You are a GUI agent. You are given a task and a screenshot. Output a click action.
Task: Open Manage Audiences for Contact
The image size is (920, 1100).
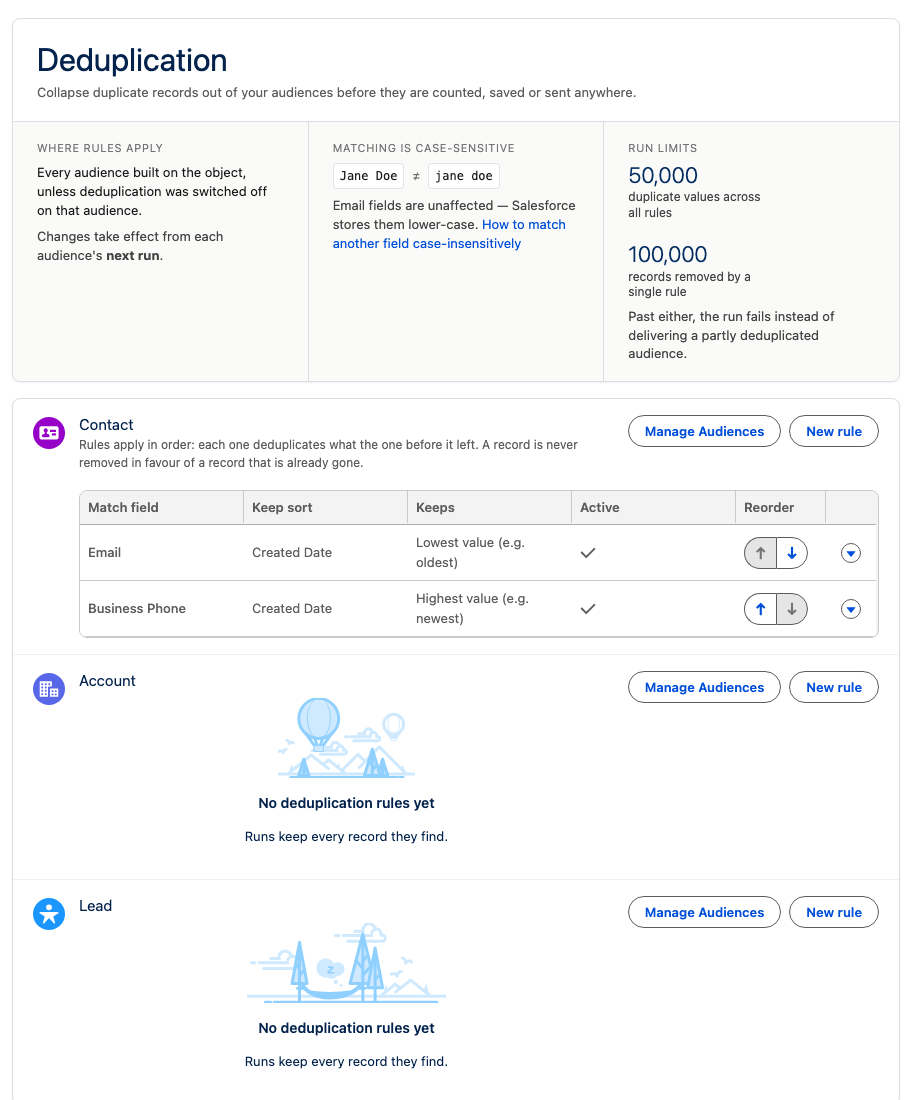point(704,431)
